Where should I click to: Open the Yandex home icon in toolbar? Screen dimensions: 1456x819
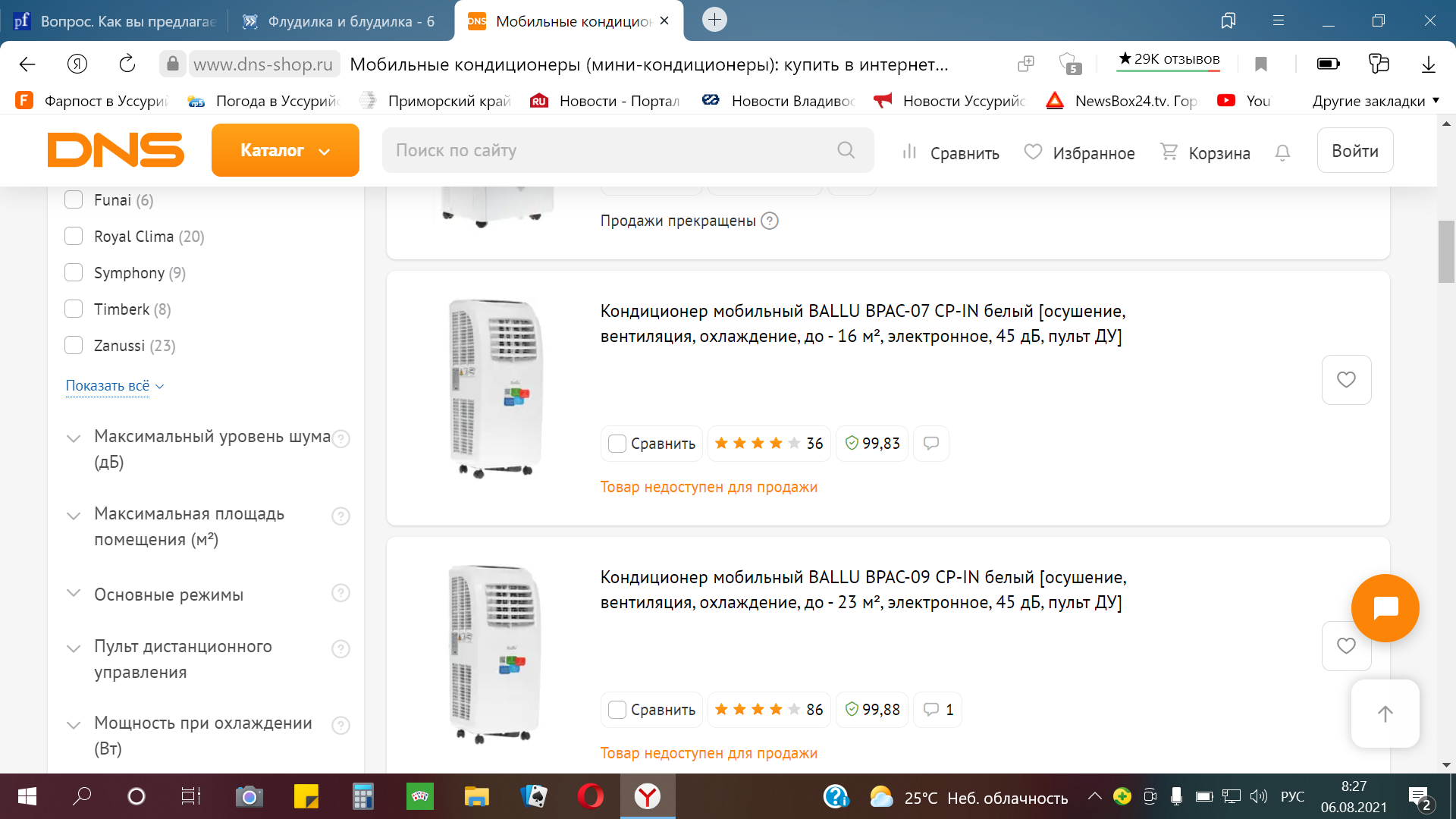77,64
